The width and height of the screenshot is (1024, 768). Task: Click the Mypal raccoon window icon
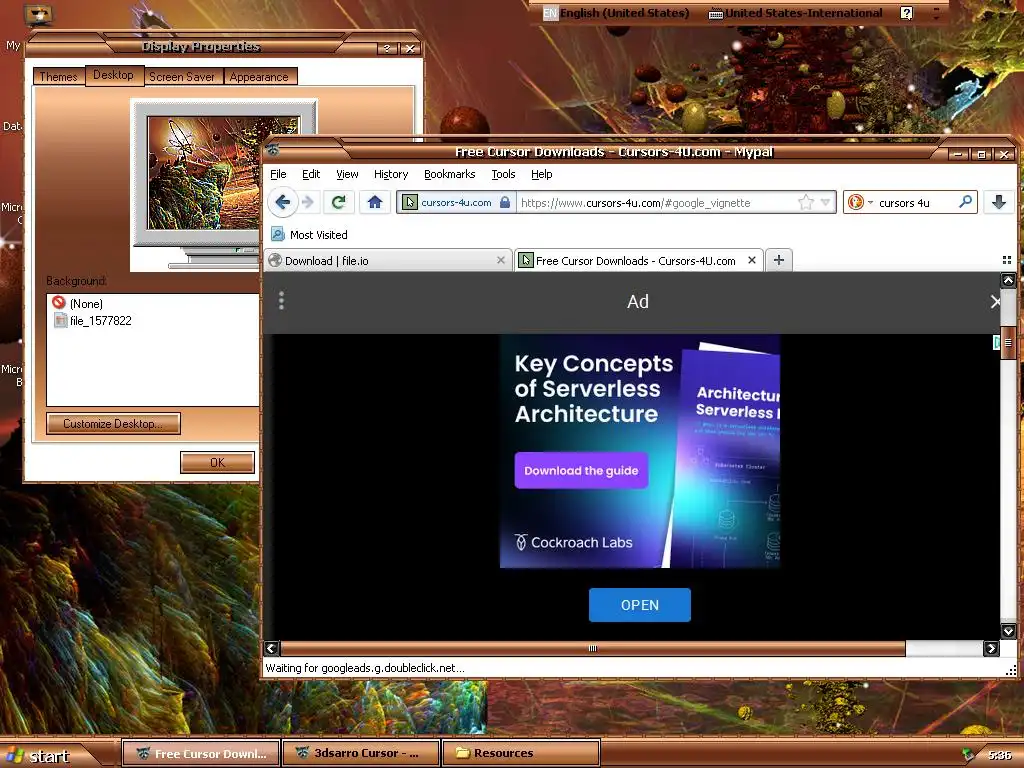tap(273, 150)
